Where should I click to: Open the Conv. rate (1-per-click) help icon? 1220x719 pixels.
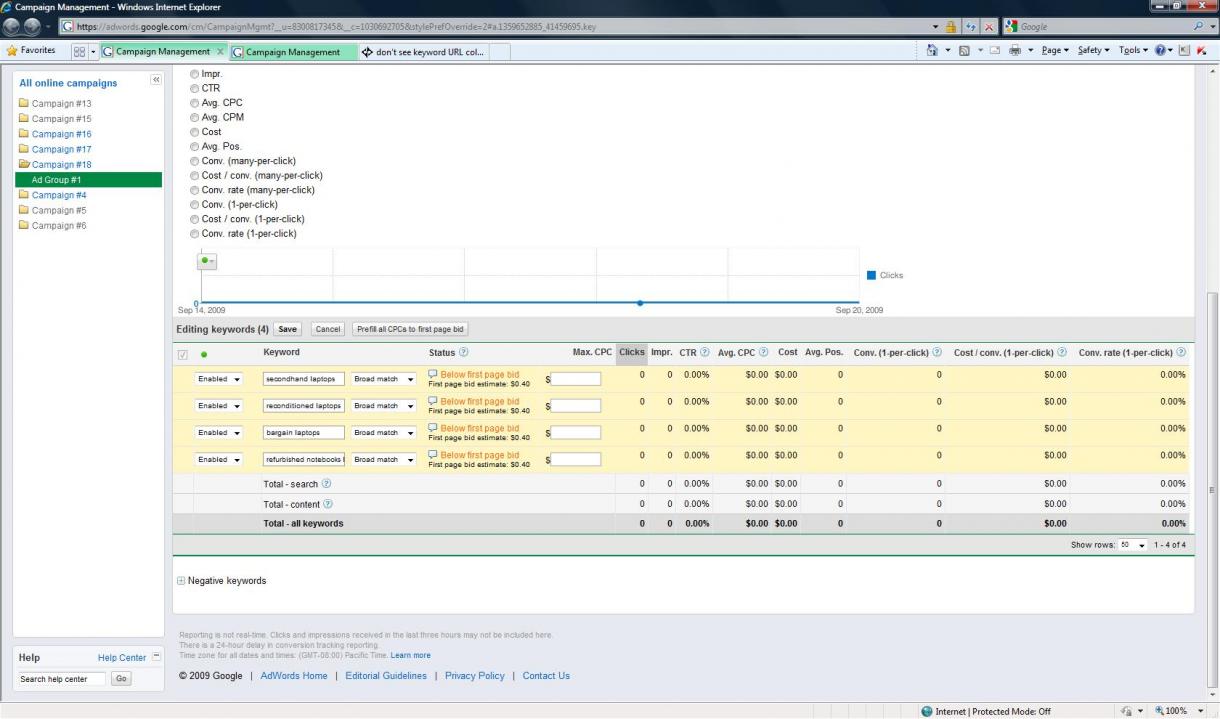point(1181,352)
